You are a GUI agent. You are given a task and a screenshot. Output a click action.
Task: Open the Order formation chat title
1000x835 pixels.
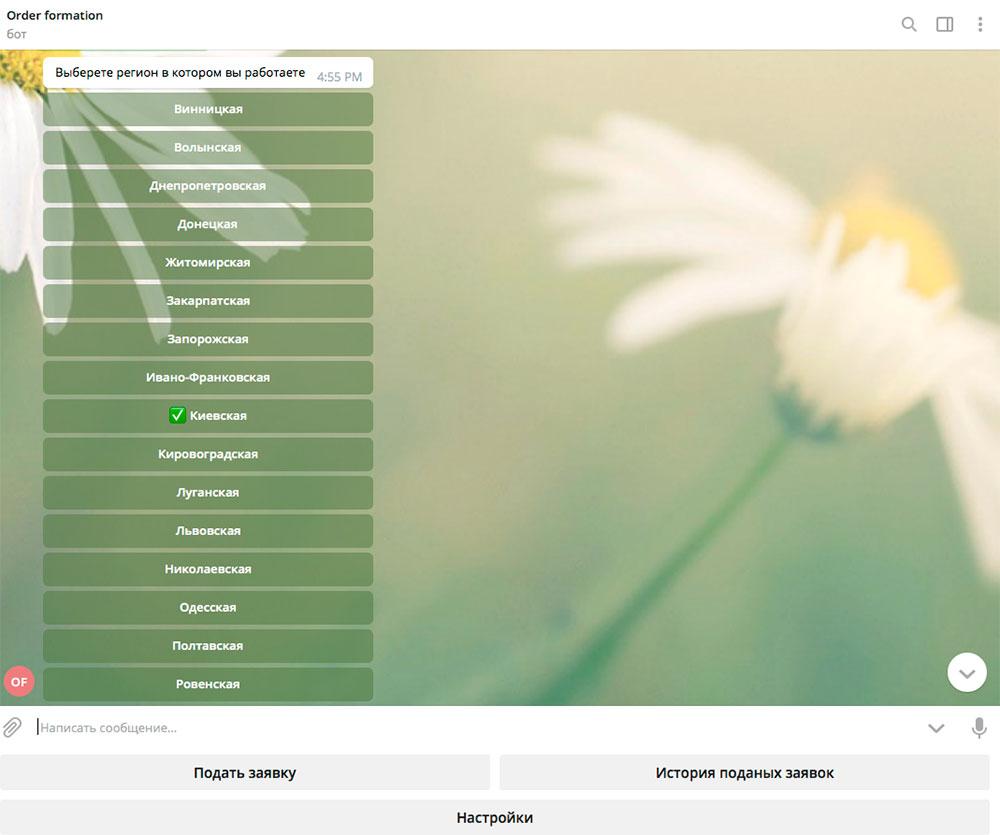coord(55,15)
